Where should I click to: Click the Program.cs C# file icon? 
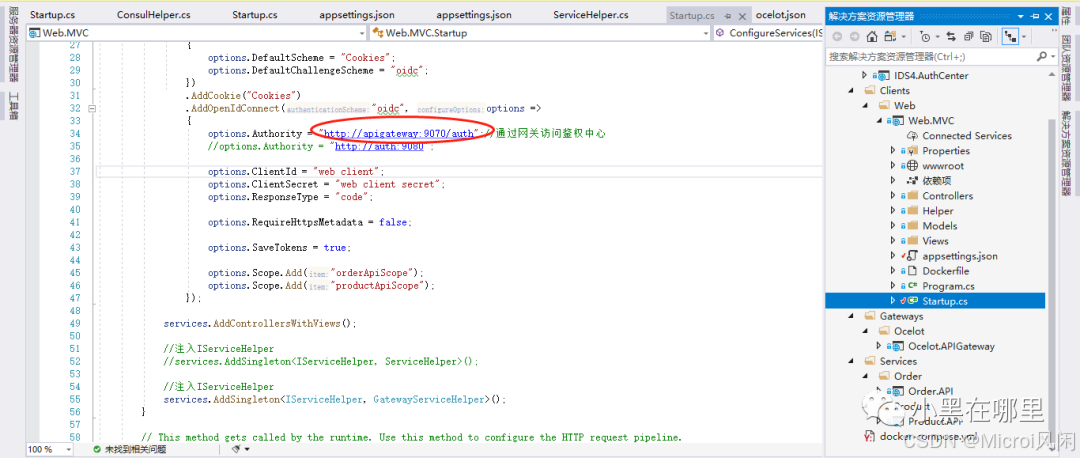pyautogui.click(x=912, y=286)
